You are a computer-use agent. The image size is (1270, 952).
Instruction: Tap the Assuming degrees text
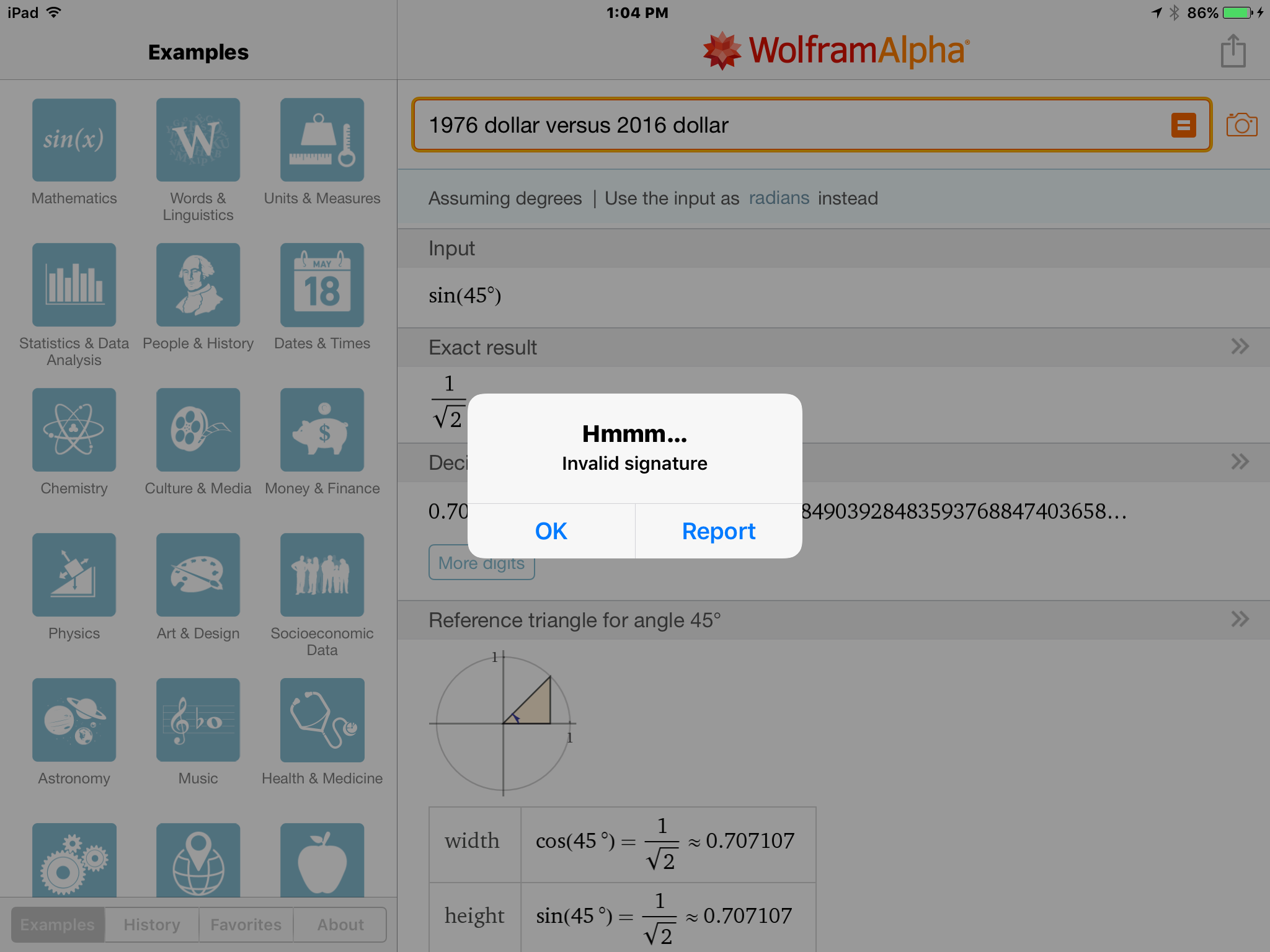505,198
